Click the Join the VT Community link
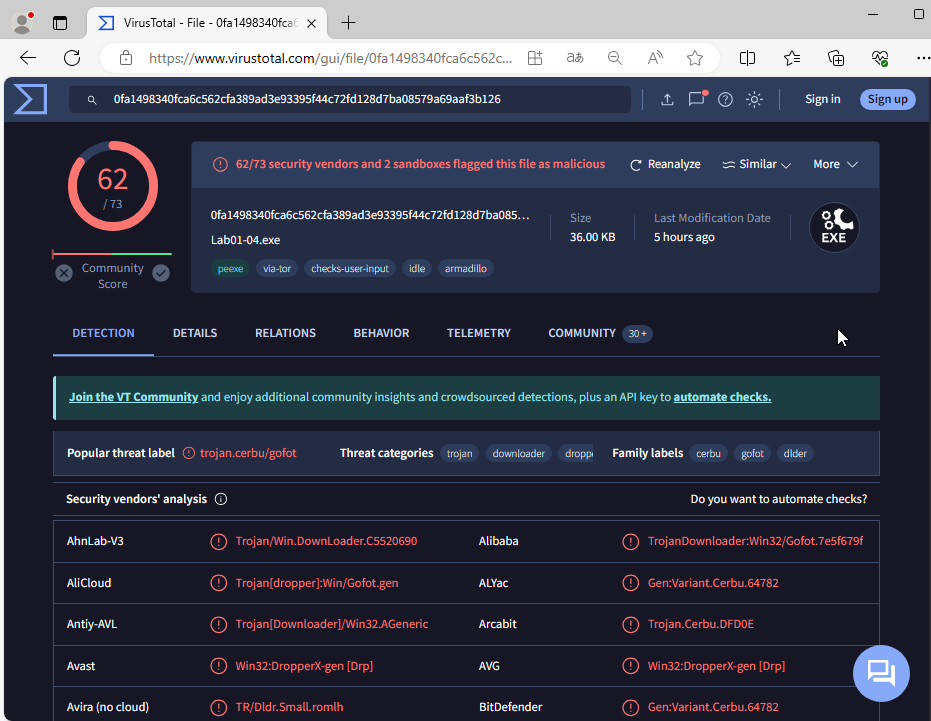Viewport: 931px width, 721px height. (134, 397)
